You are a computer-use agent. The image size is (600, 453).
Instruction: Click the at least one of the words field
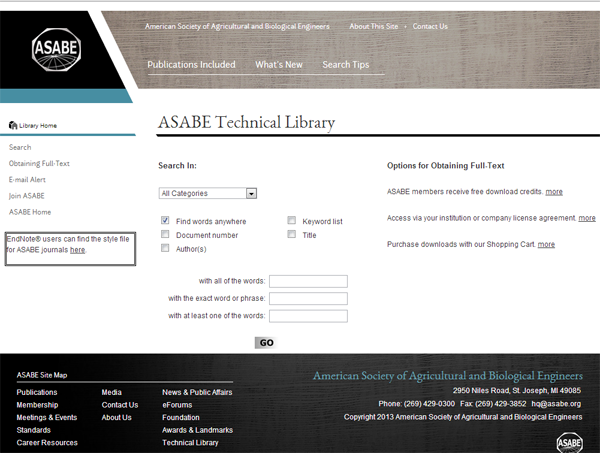(x=308, y=316)
